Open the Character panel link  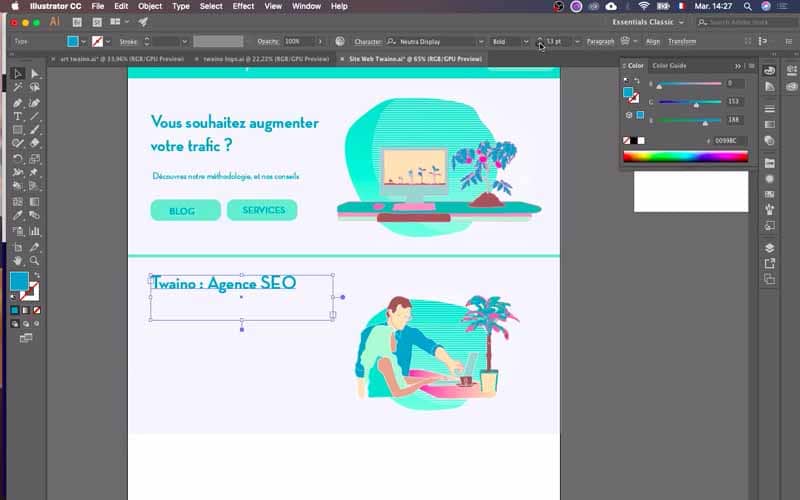367,42
